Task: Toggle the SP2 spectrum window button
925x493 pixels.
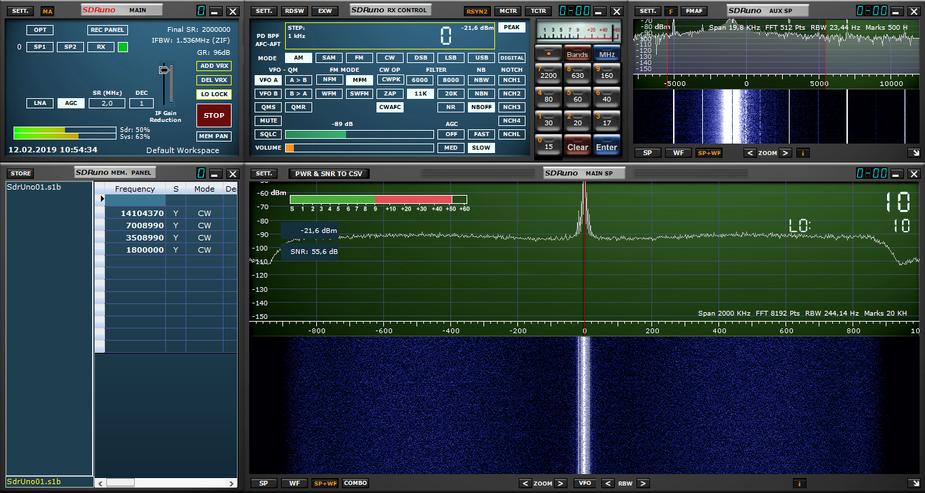Action: pos(70,47)
